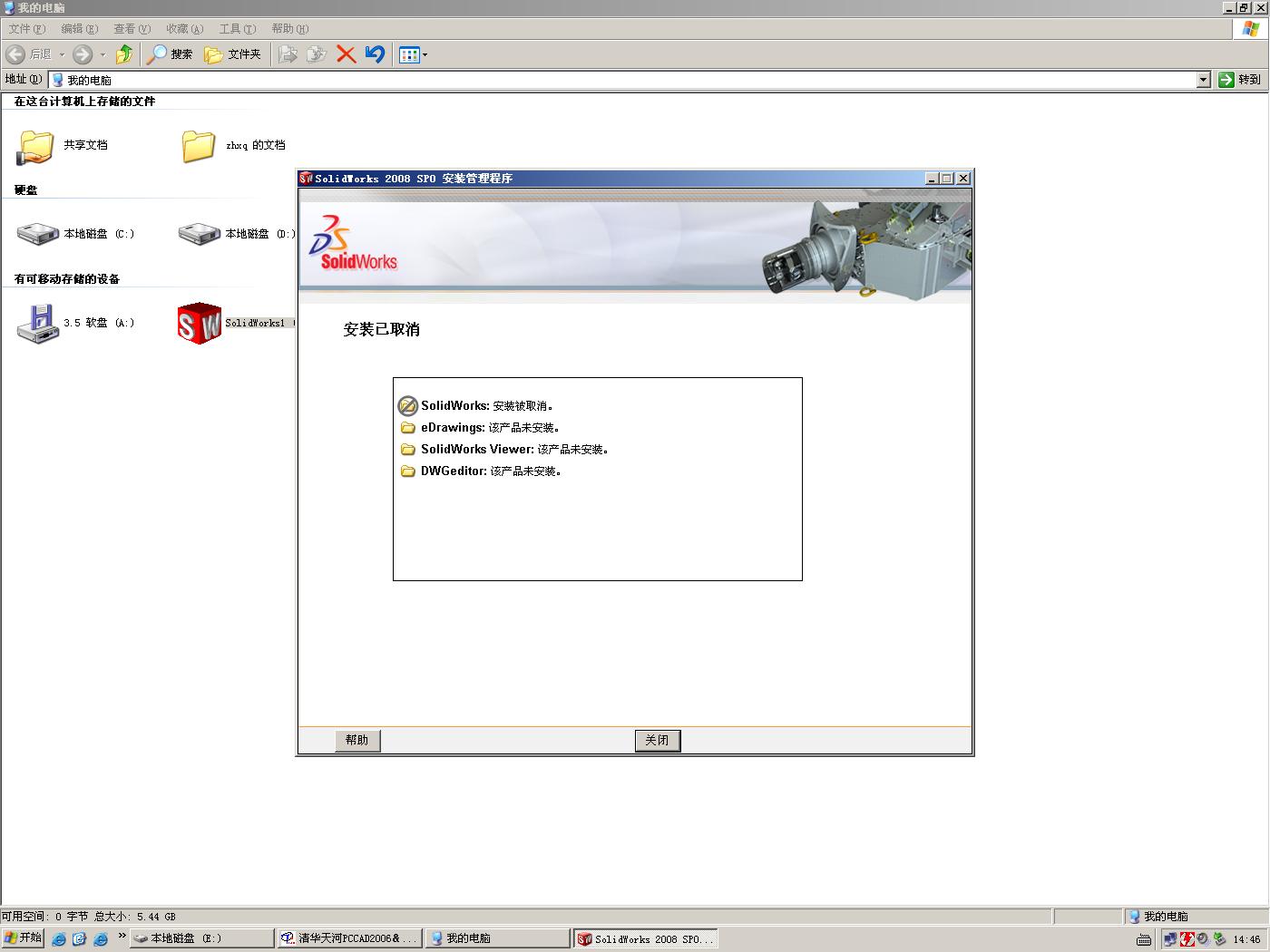This screenshot has width=1270, height=952.
Task: Open the View (查看) menu
Action: coord(132,29)
